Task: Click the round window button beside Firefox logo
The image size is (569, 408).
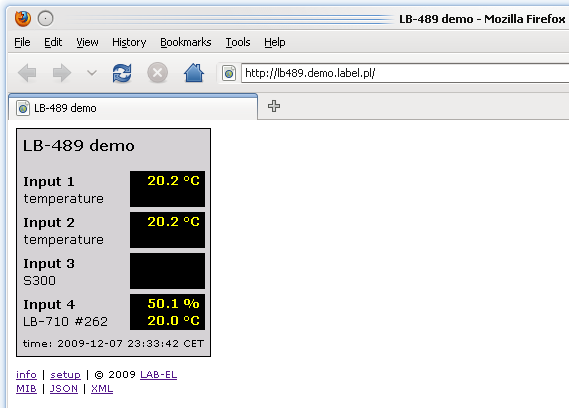Action: pyautogui.click(x=46, y=19)
